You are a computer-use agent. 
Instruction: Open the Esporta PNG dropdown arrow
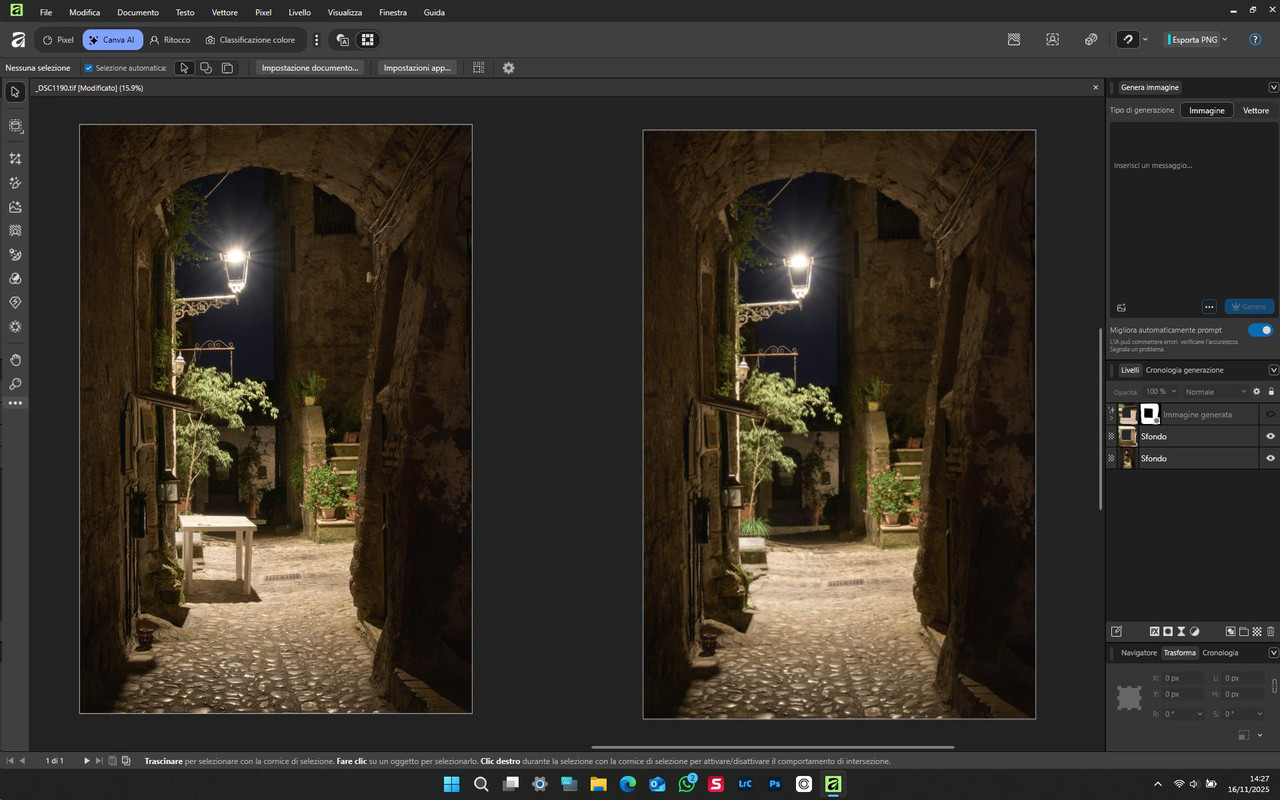tap(1225, 40)
